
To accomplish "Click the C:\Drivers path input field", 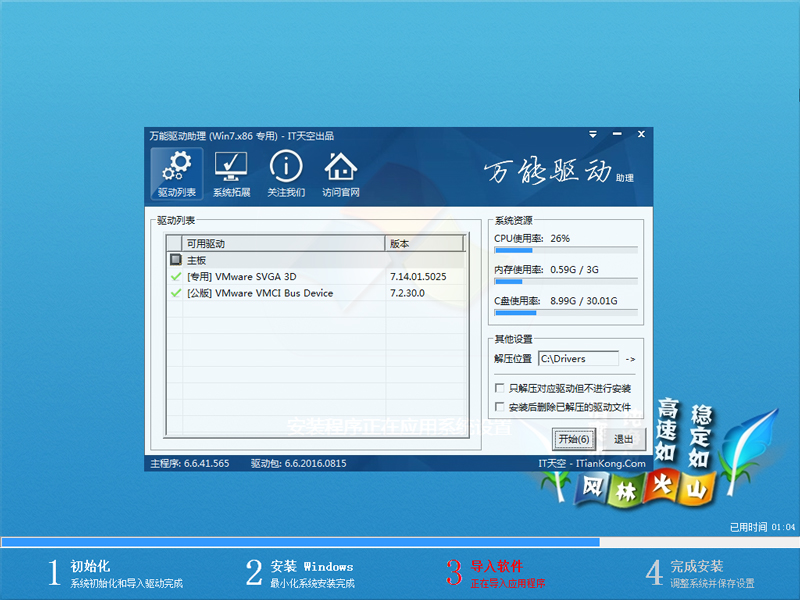I will click(x=580, y=359).
